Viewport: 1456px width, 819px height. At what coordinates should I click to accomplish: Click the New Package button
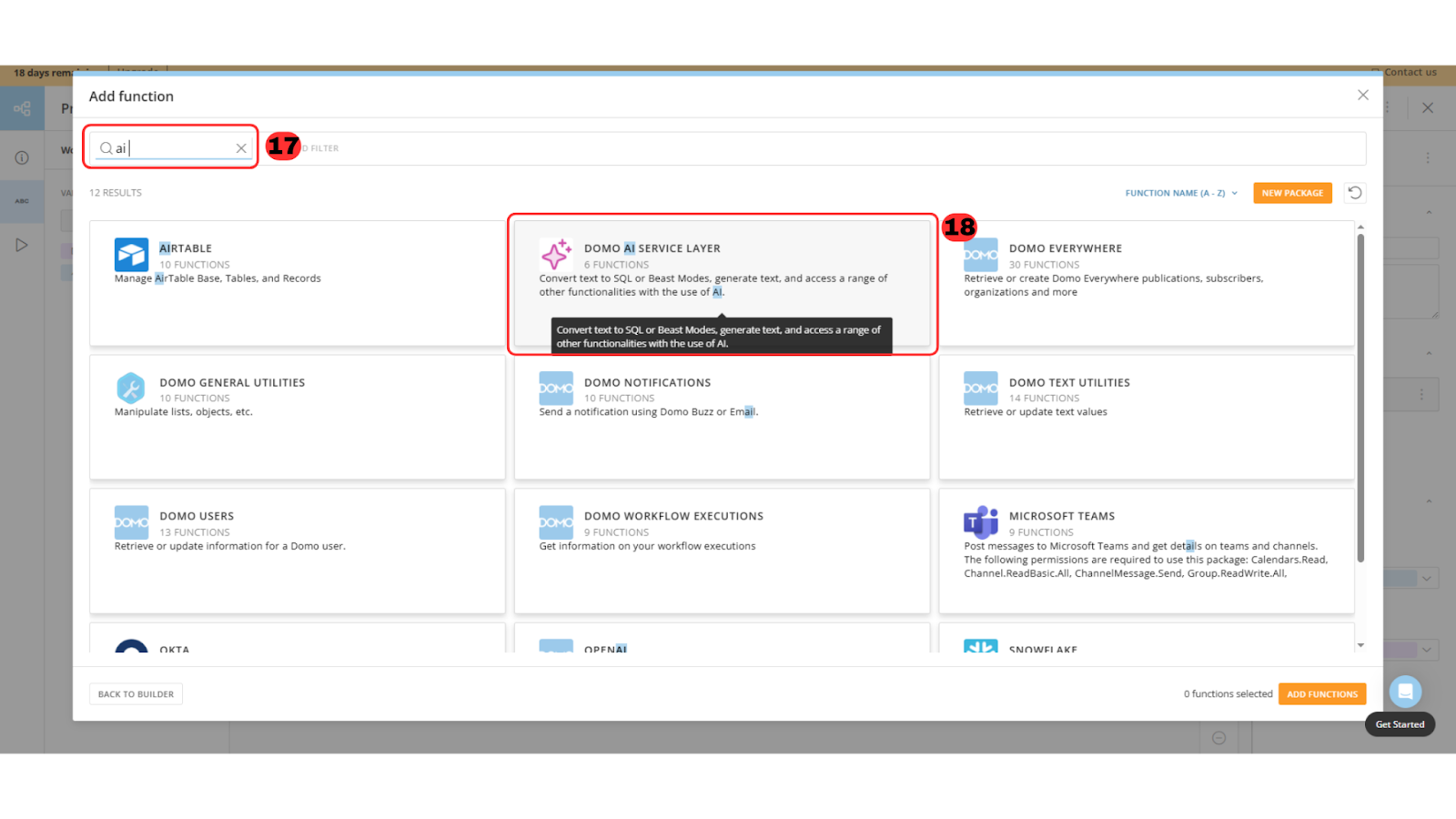(x=1292, y=193)
